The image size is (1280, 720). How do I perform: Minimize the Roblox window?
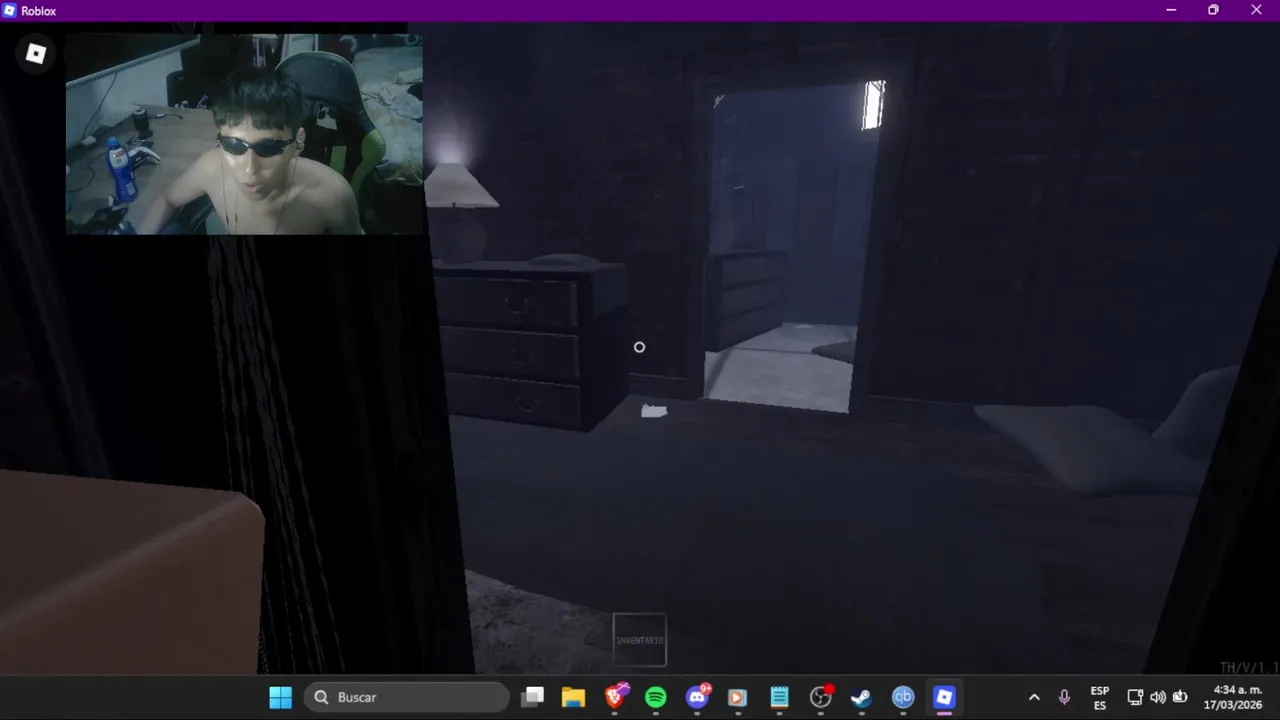(1171, 10)
